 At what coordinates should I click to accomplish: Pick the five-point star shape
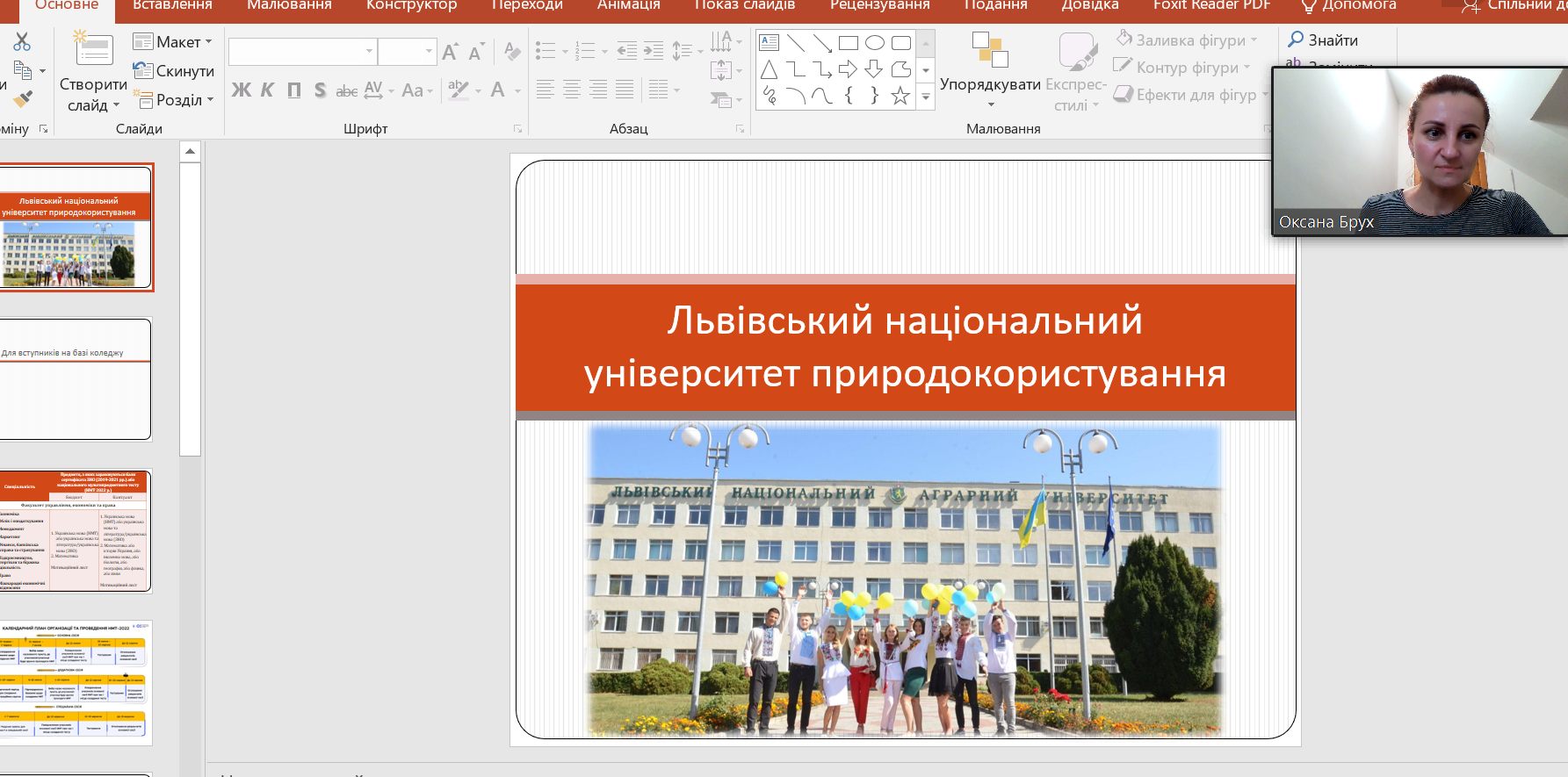(900, 96)
